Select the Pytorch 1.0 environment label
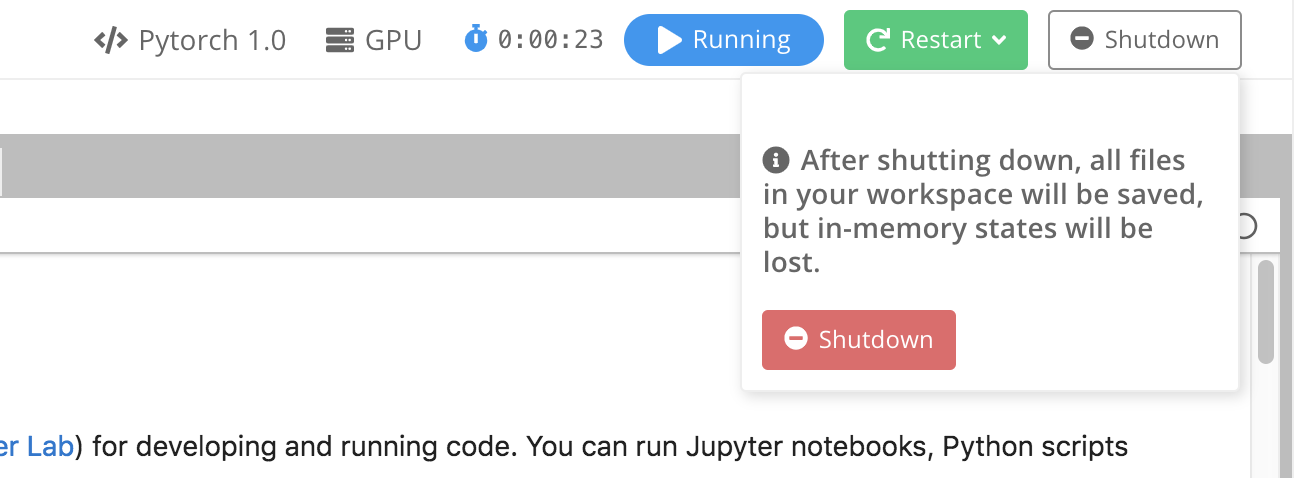Image resolution: width=1298 pixels, height=478 pixels. 212,41
